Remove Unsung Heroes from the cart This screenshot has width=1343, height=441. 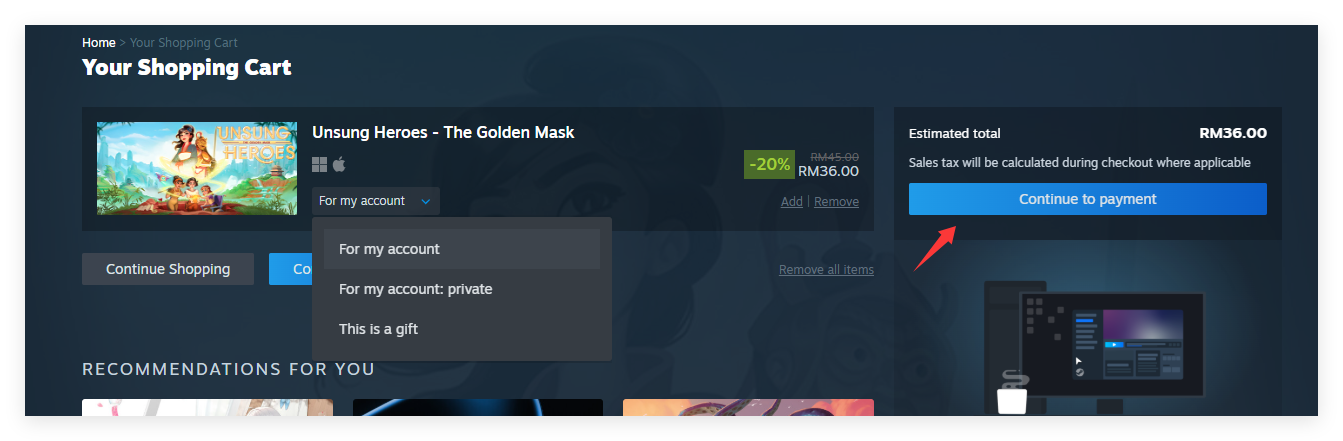(x=836, y=201)
